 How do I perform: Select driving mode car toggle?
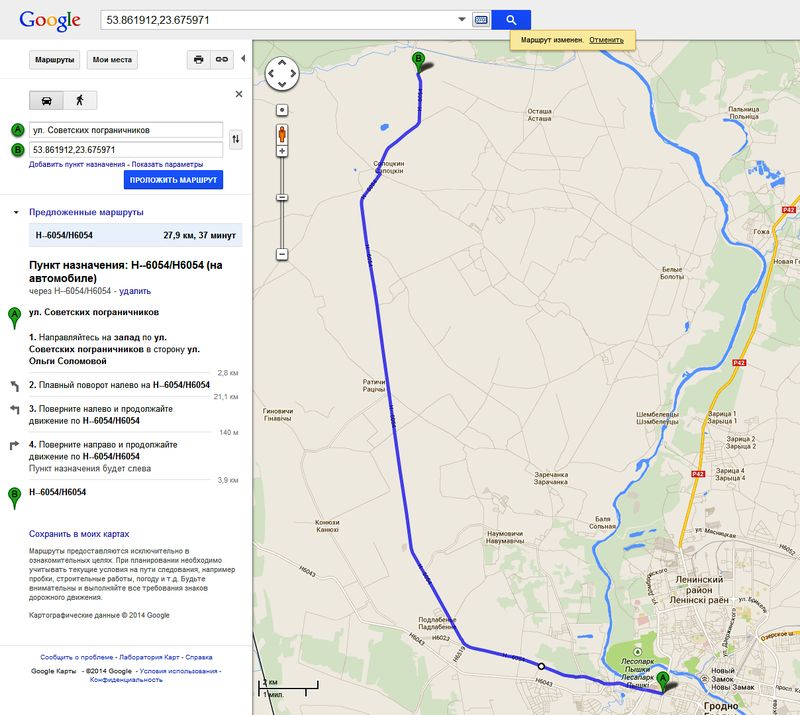click(x=46, y=100)
